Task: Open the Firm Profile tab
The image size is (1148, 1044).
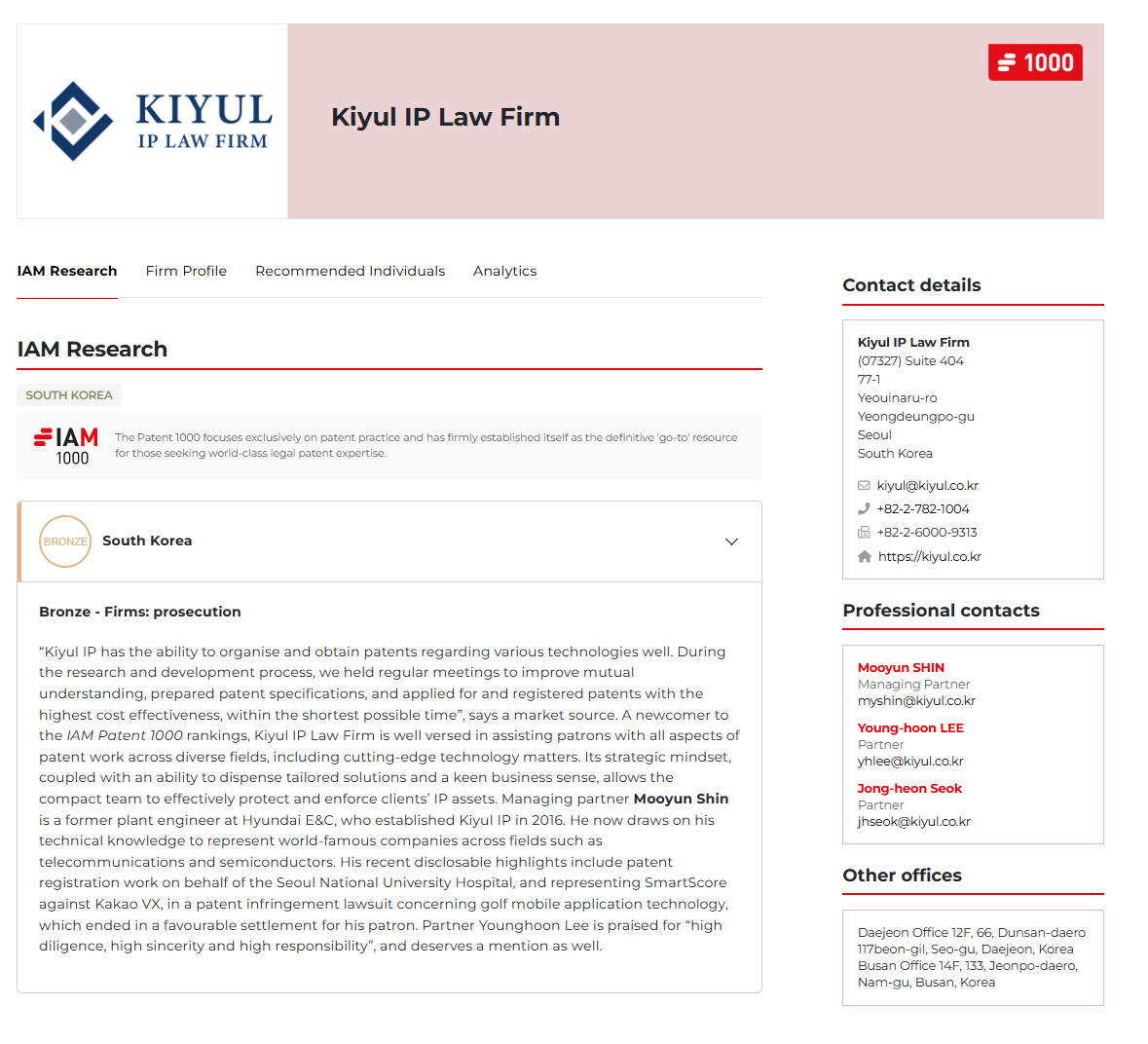Action: [186, 271]
